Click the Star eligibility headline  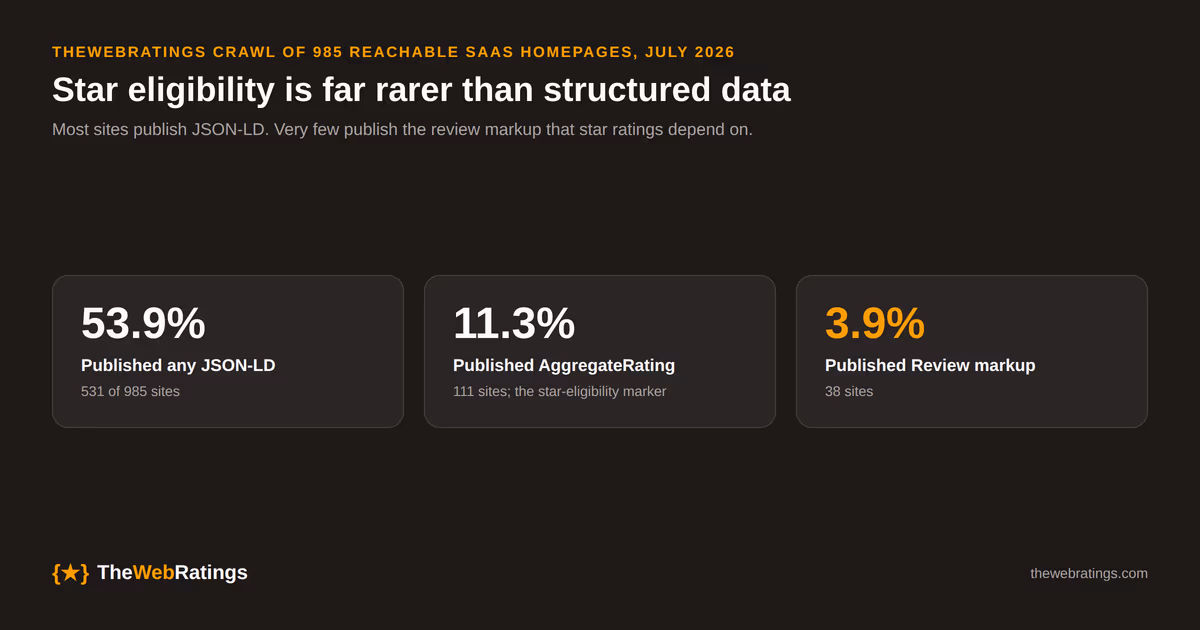[421, 90]
